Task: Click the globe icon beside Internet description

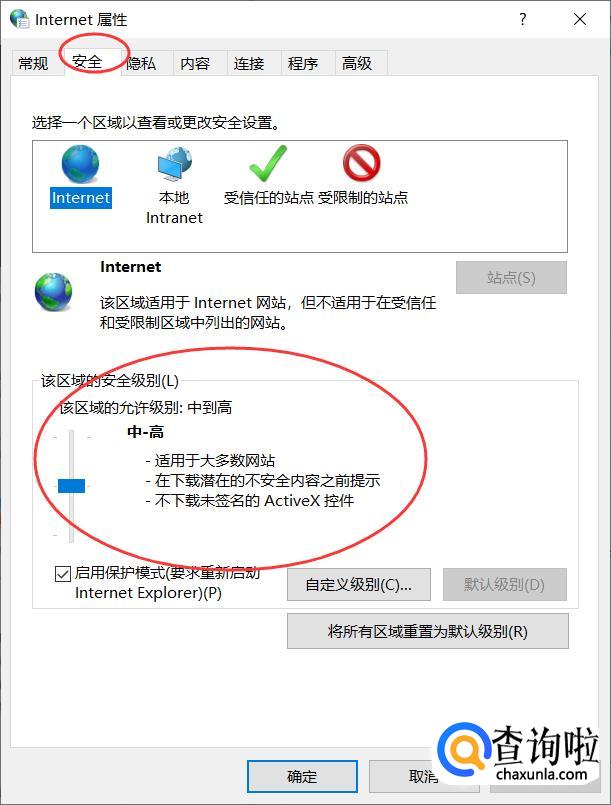Action: tap(53, 292)
